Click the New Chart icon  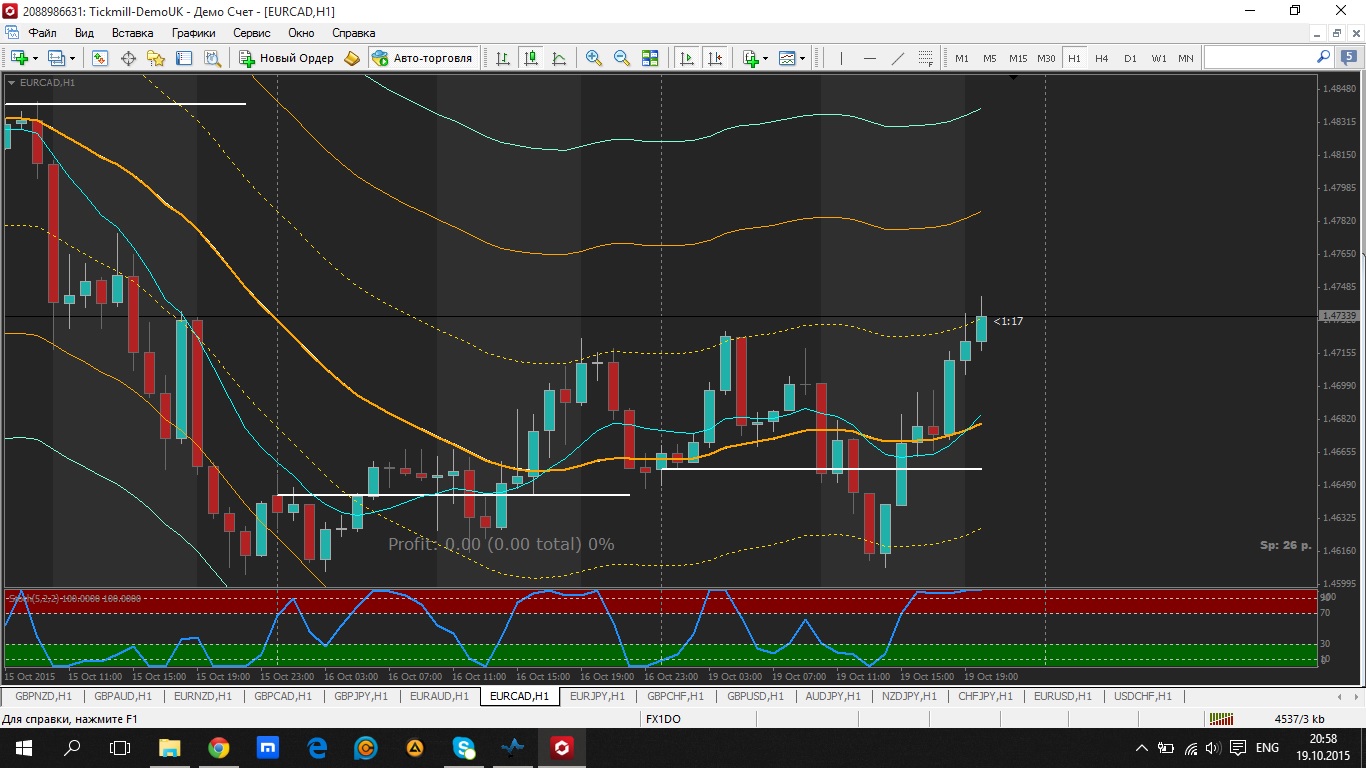coord(19,58)
